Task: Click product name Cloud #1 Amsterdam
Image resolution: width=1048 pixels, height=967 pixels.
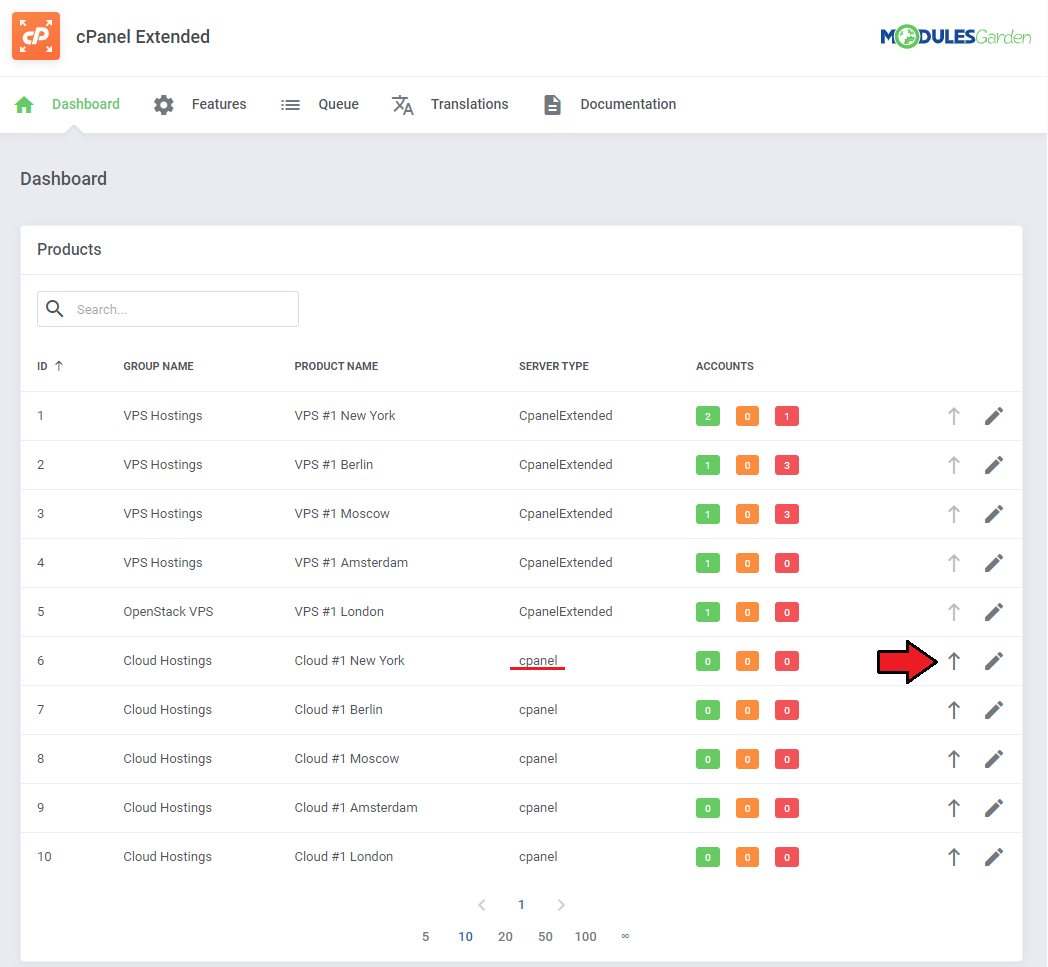Action: [356, 807]
